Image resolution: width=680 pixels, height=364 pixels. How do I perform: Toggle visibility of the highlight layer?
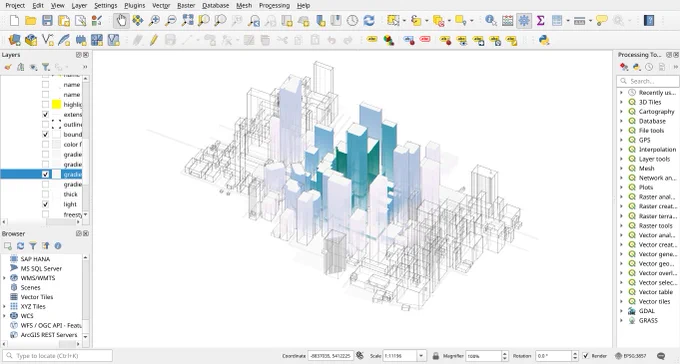(x=46, y=105)
